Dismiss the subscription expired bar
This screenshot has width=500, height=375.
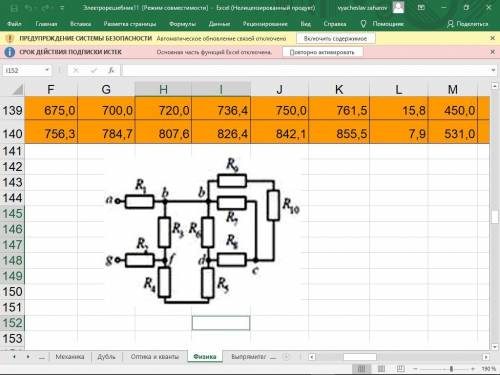tap(492, 52)
